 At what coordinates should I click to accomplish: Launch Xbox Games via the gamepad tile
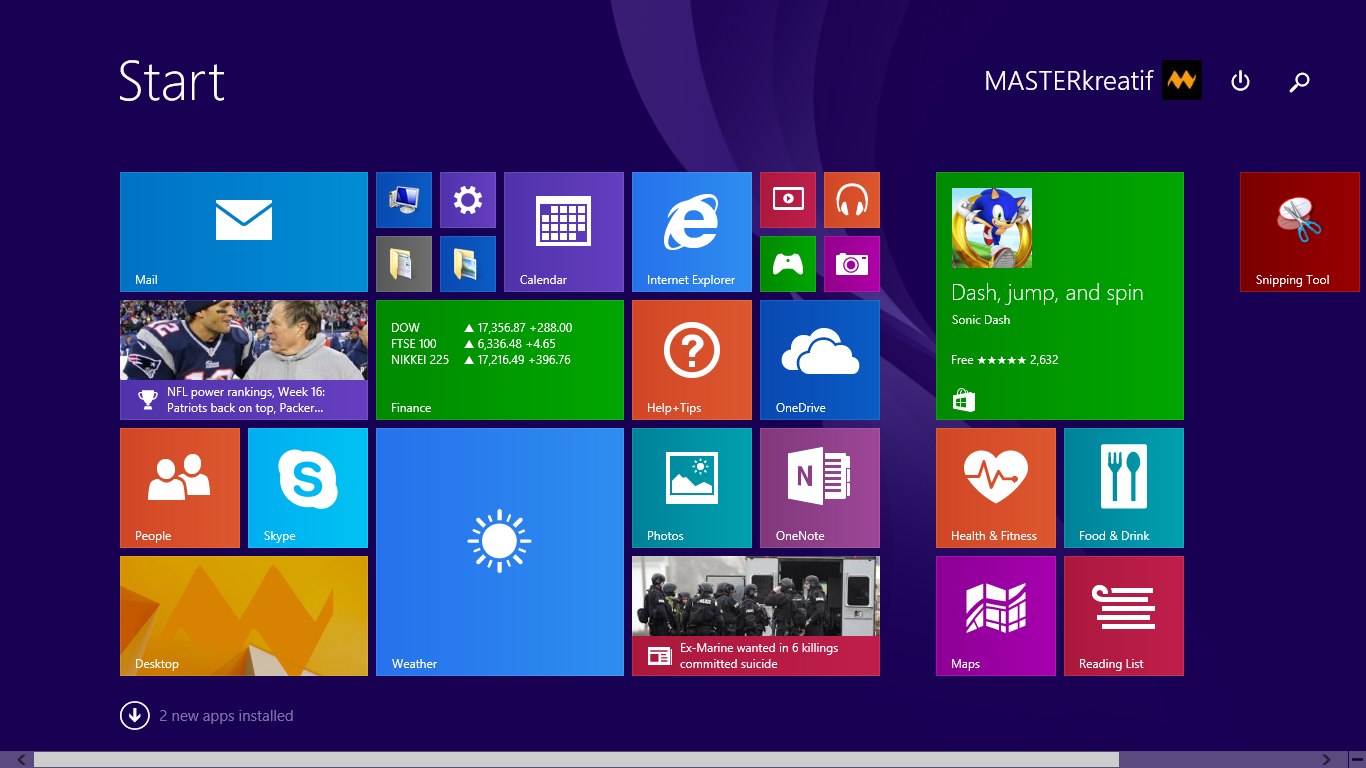pyautogui.click(x=787, y=264)
